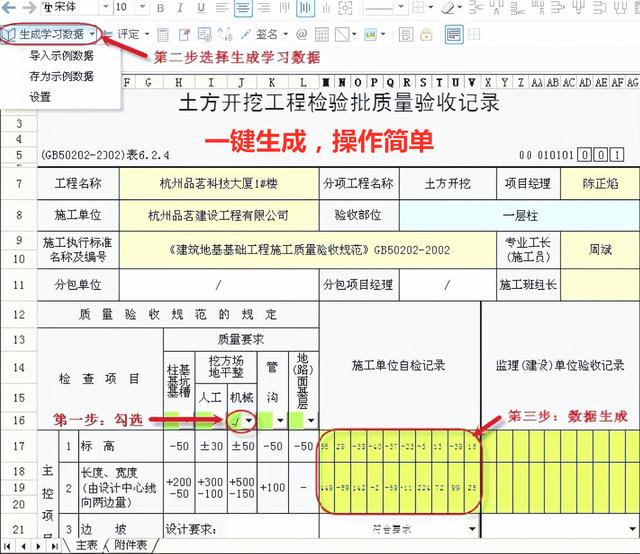Screen dimensions: 640x554
Task: Click the 签名 button
Action: pyautogui.click(x=267, y=34)
